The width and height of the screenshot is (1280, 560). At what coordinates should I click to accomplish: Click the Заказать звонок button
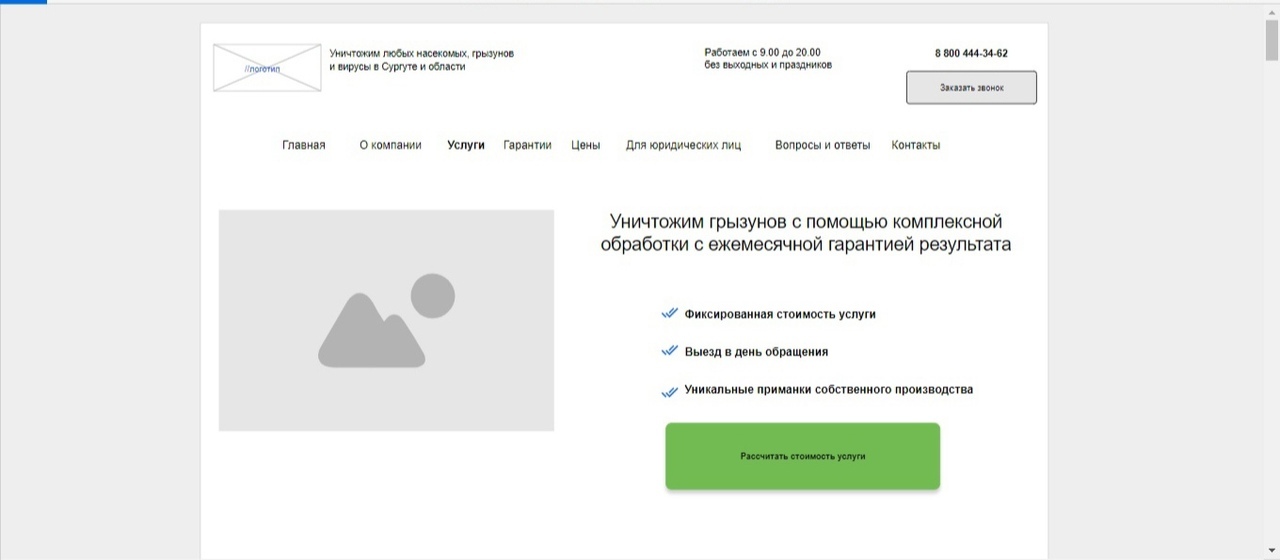point(971,87)
